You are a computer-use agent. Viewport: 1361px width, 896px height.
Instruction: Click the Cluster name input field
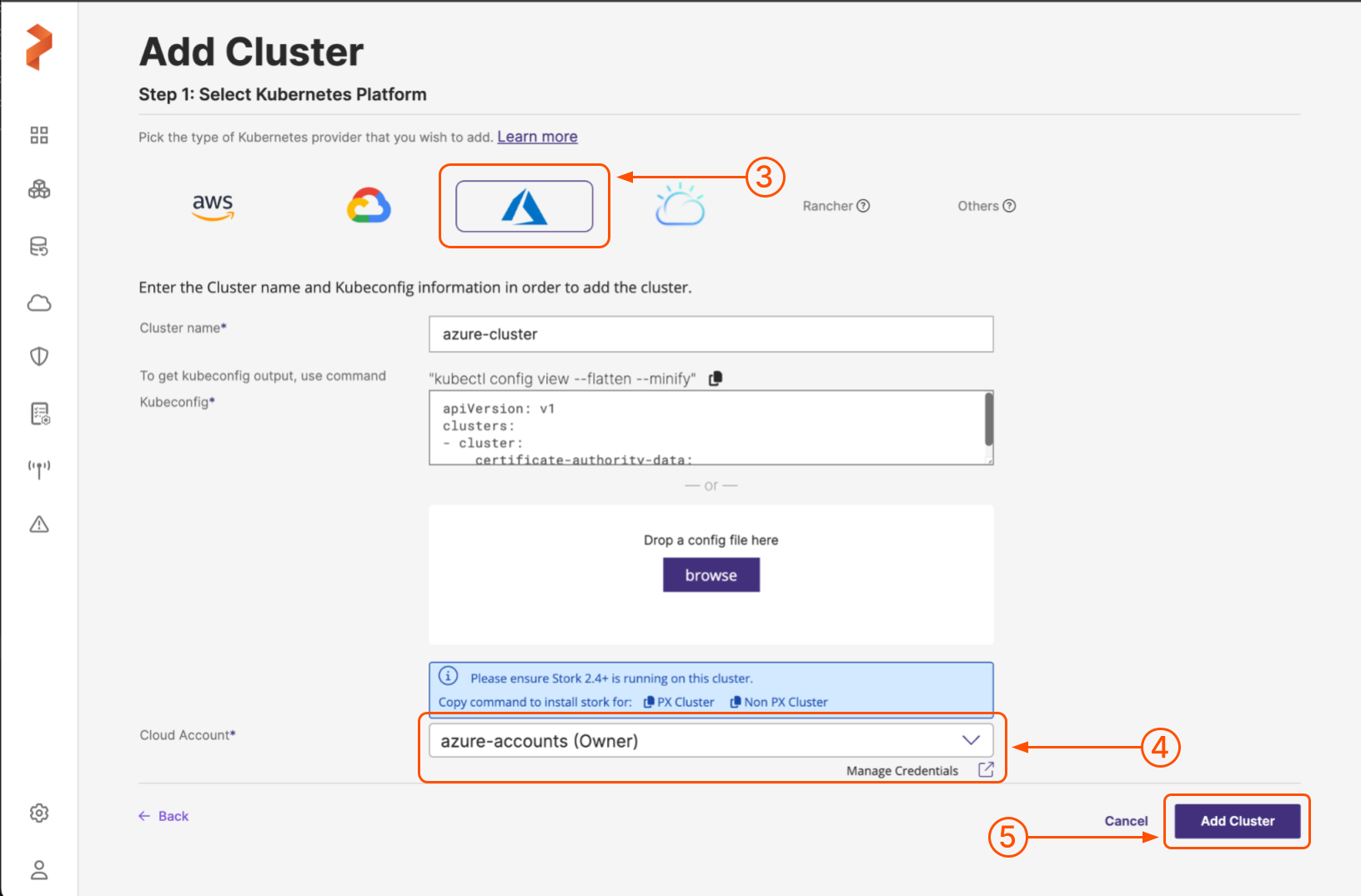[x=711, y=334]
